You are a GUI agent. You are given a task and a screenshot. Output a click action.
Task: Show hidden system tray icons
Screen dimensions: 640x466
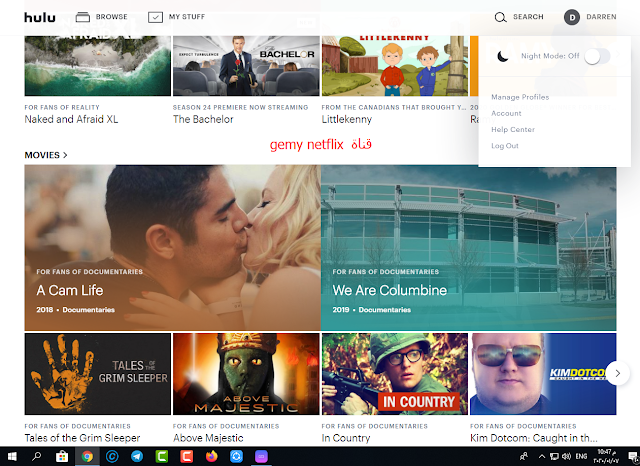pyautogui.click(x=542, y=457)
